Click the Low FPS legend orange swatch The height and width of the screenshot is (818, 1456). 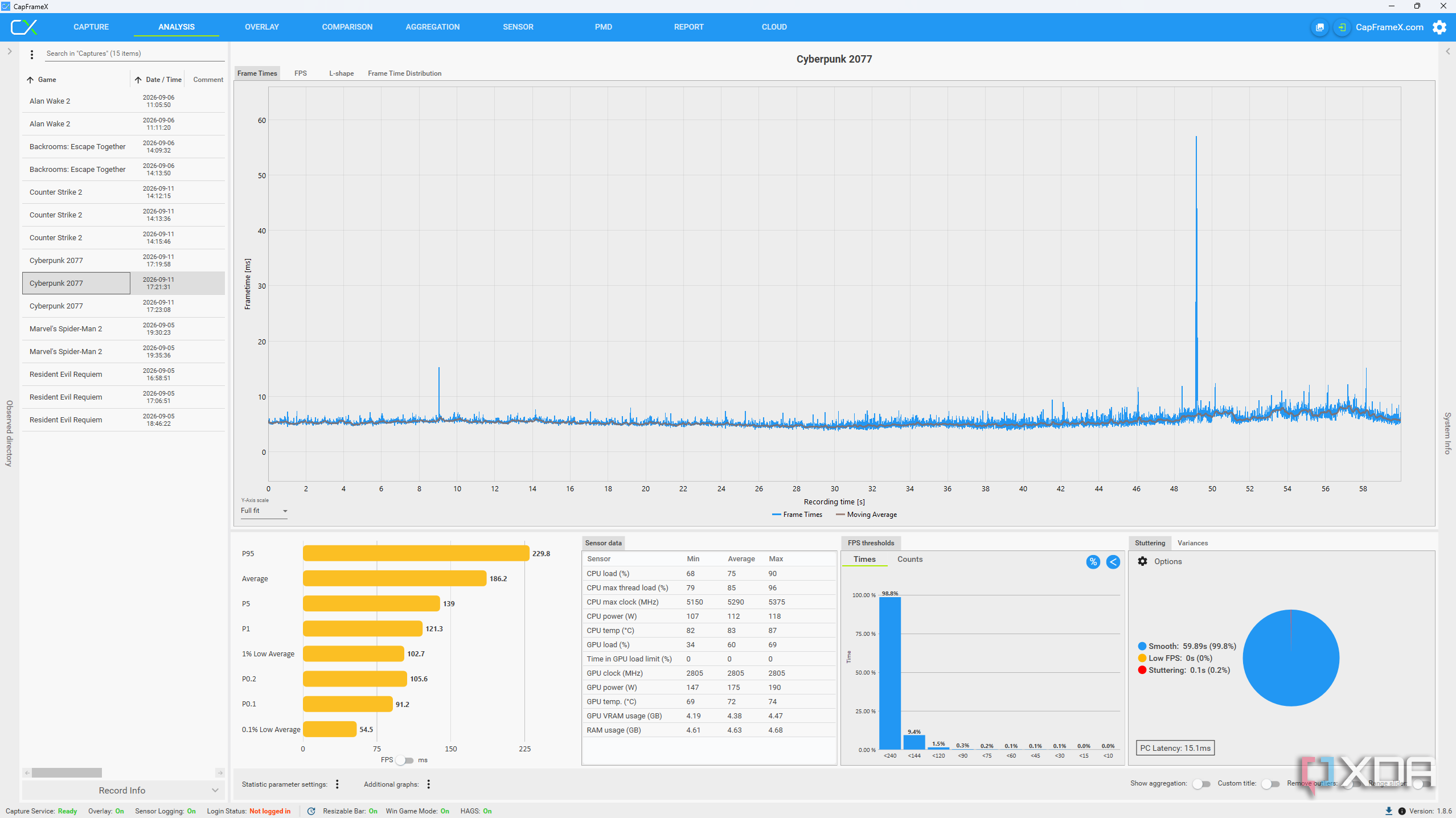[x=1142, y=658]
